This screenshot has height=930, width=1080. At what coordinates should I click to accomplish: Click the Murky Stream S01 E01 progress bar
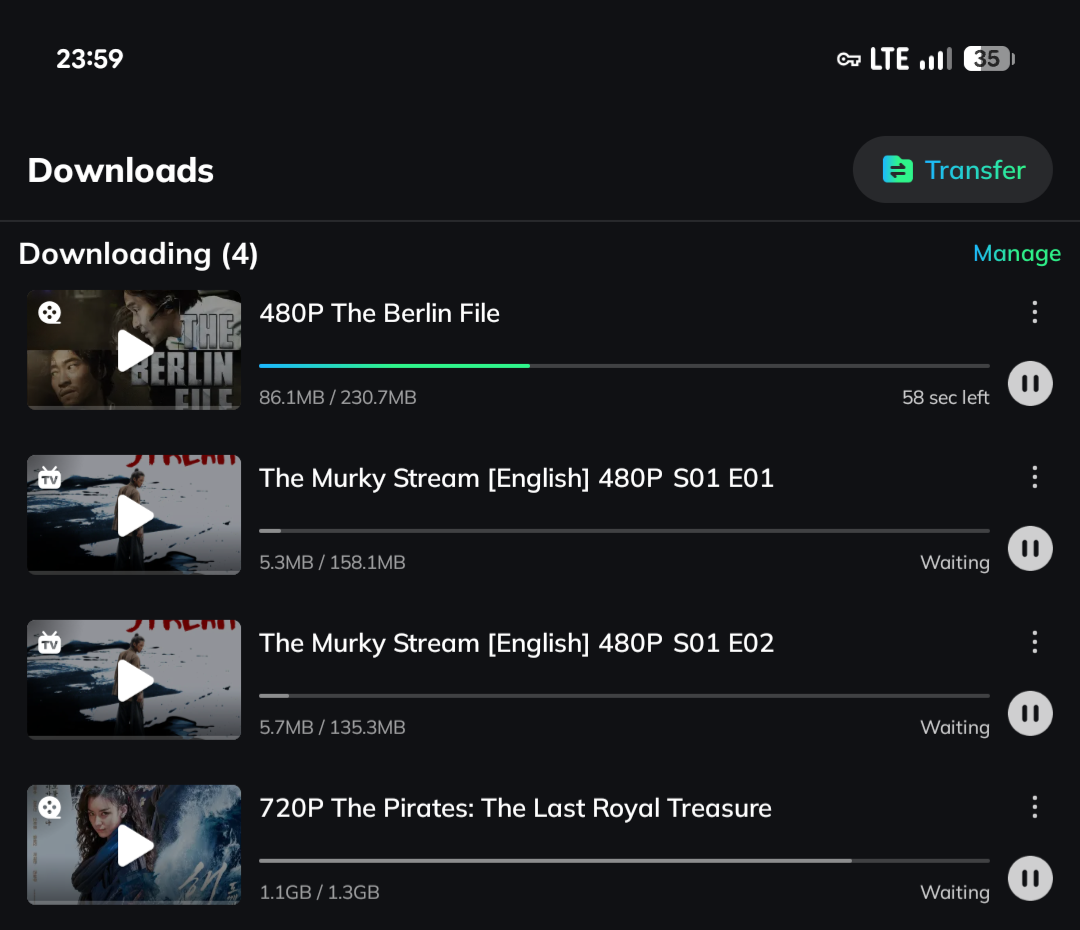click(x=624, y=530)
